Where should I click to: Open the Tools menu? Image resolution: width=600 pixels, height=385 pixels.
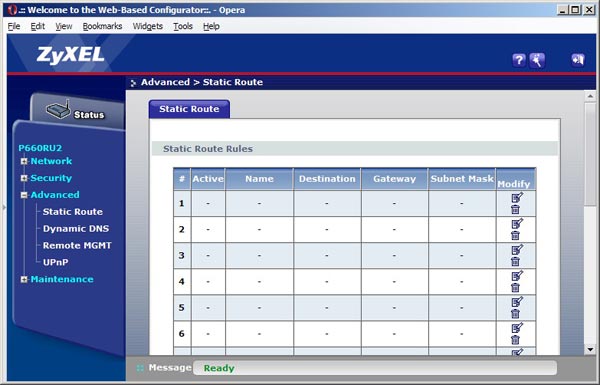(x=183, y=26)
